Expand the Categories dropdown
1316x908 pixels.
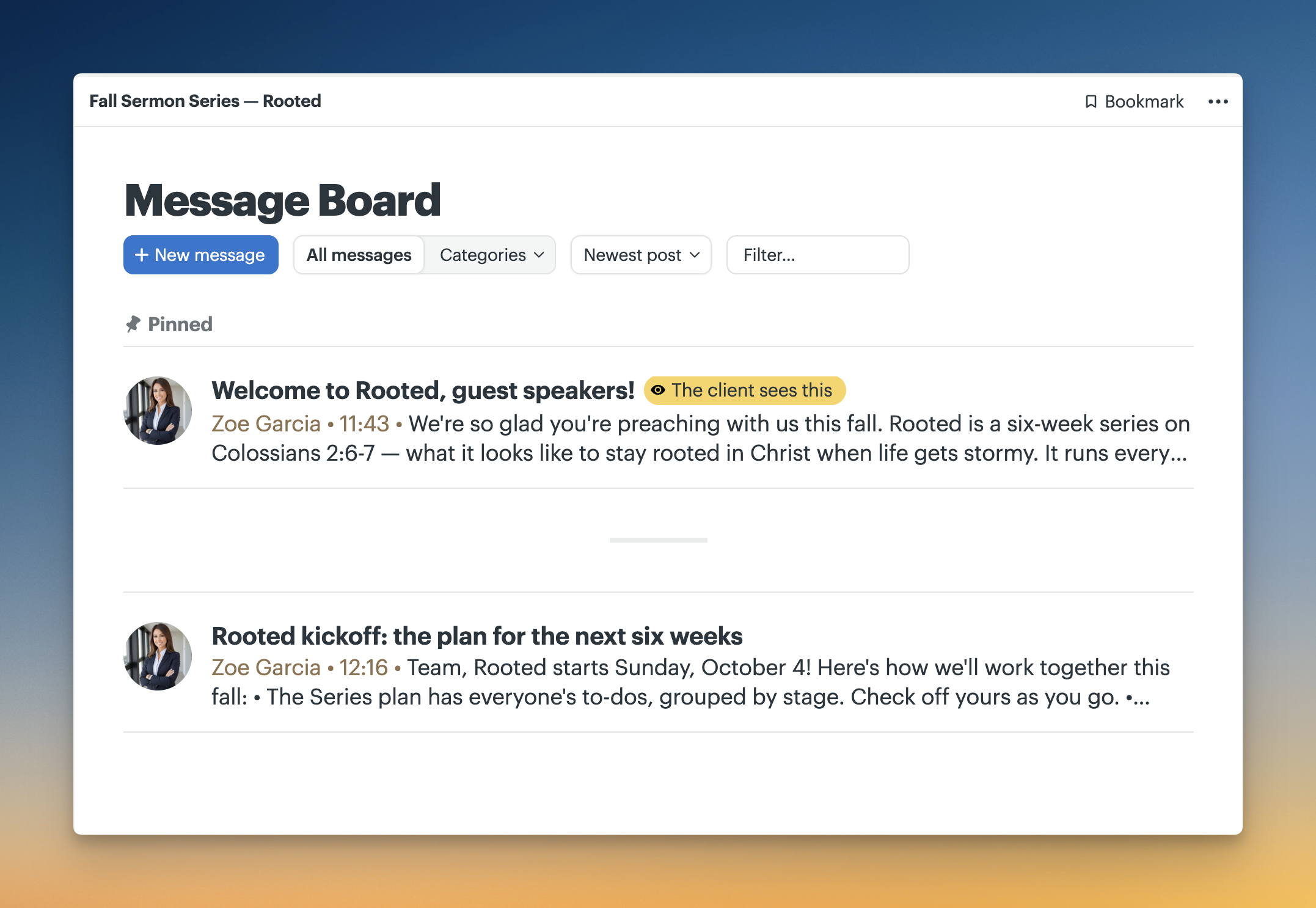(x=491, y=255)
